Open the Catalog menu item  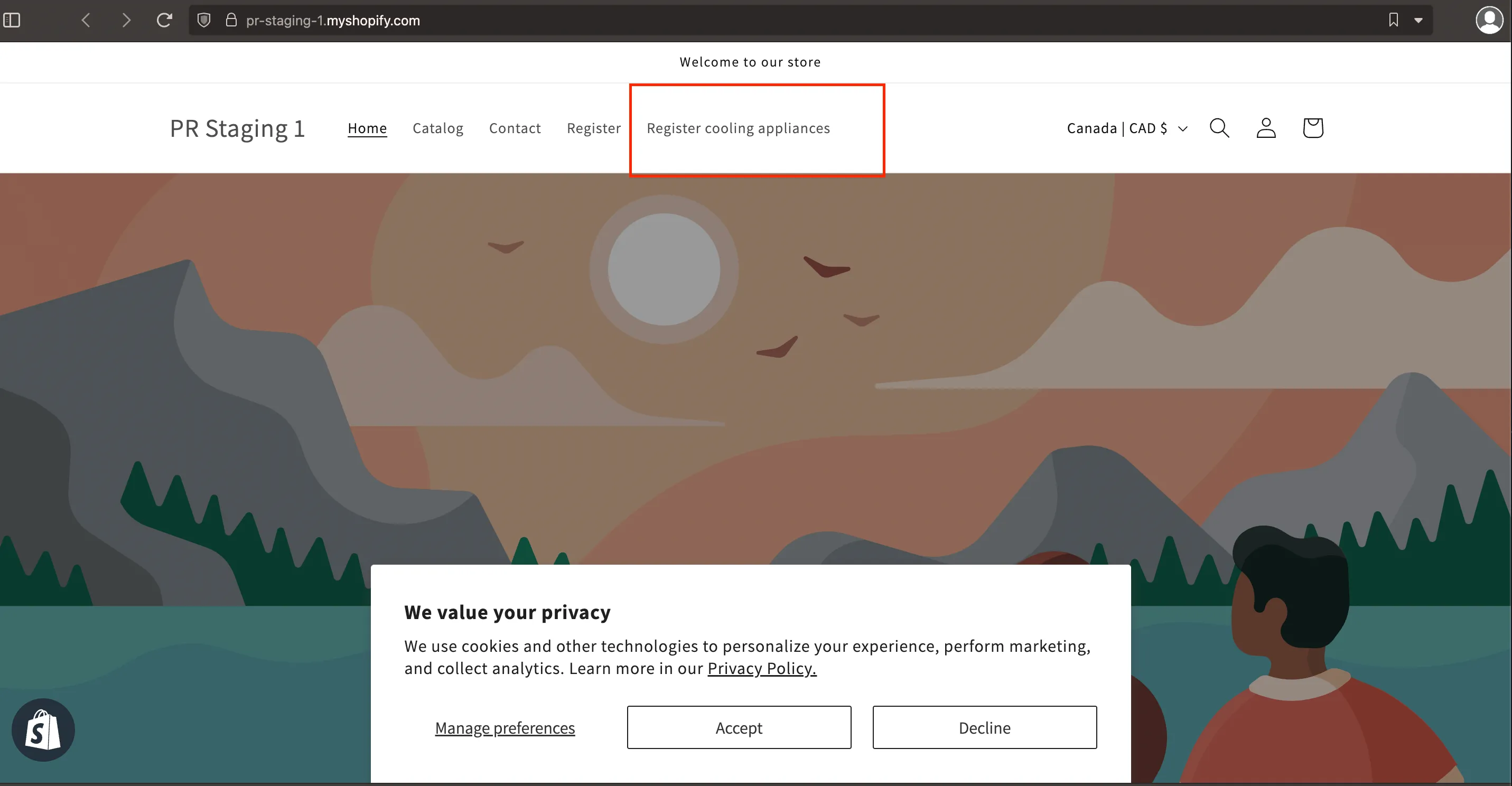(438, 128)
